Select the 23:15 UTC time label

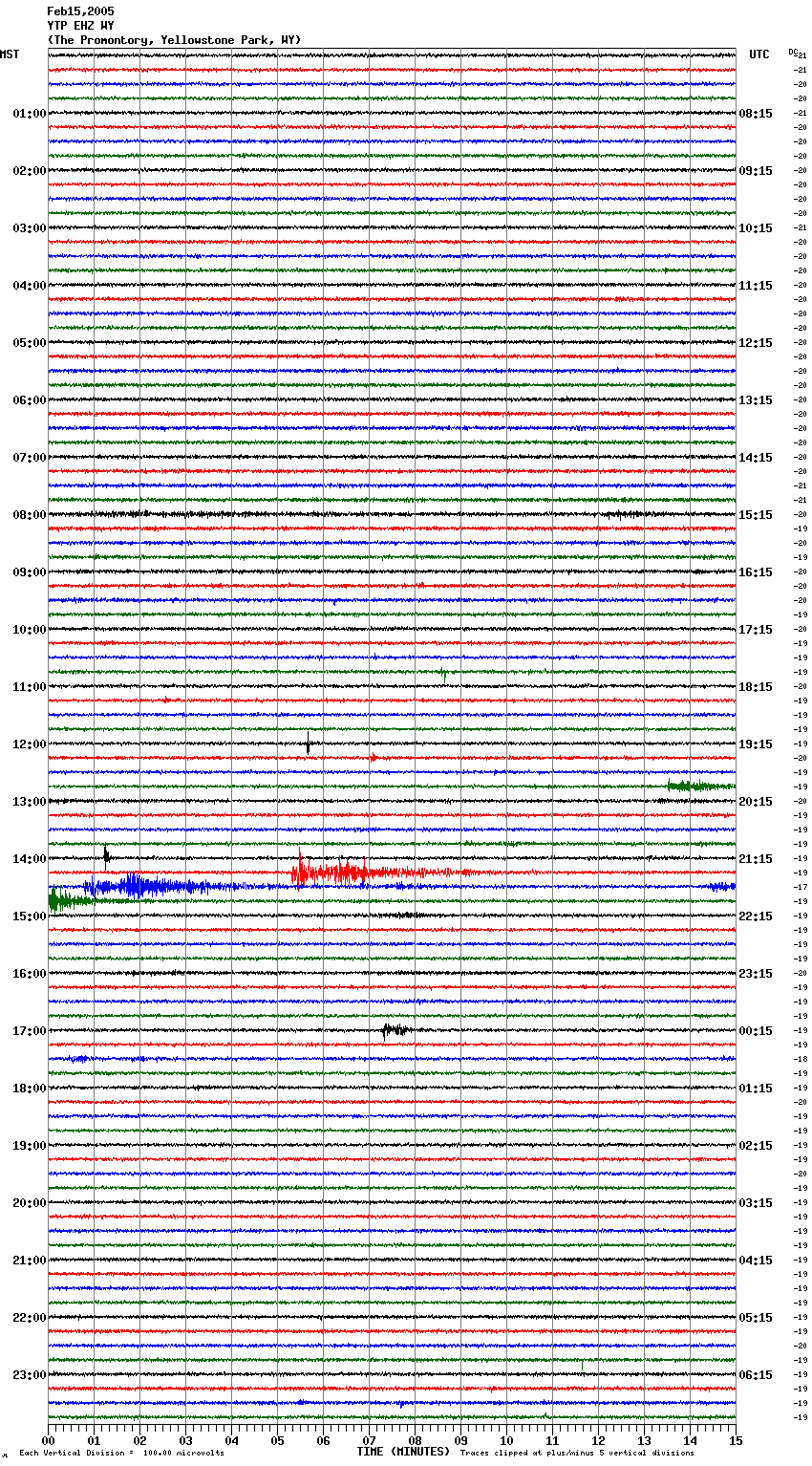coord(756,974)
